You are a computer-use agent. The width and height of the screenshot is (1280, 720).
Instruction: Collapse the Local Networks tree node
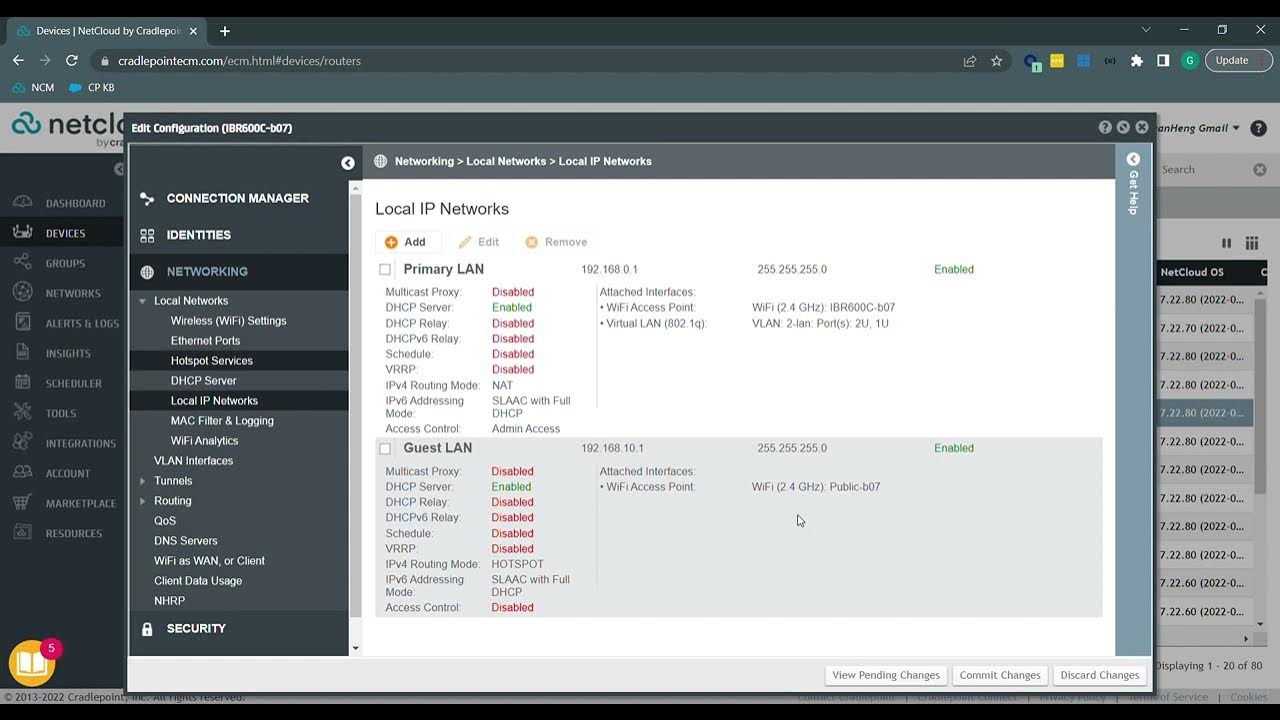pos(143,301)
